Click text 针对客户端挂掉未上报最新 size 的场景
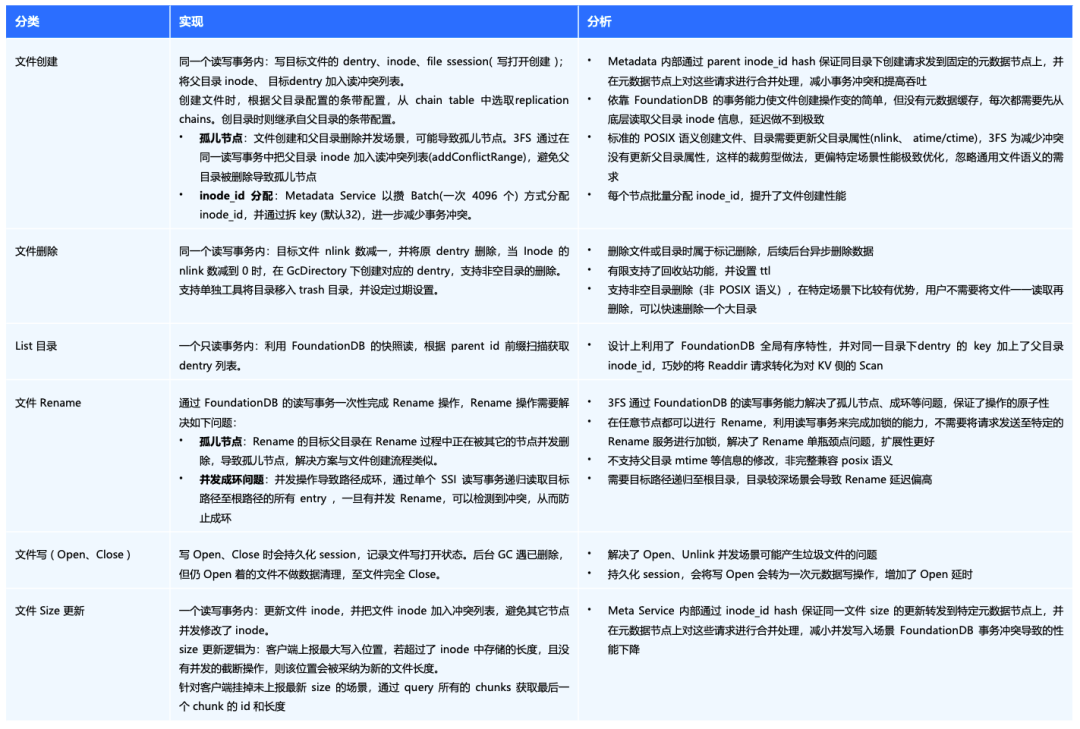The image size is (1080, 729). 374,697
